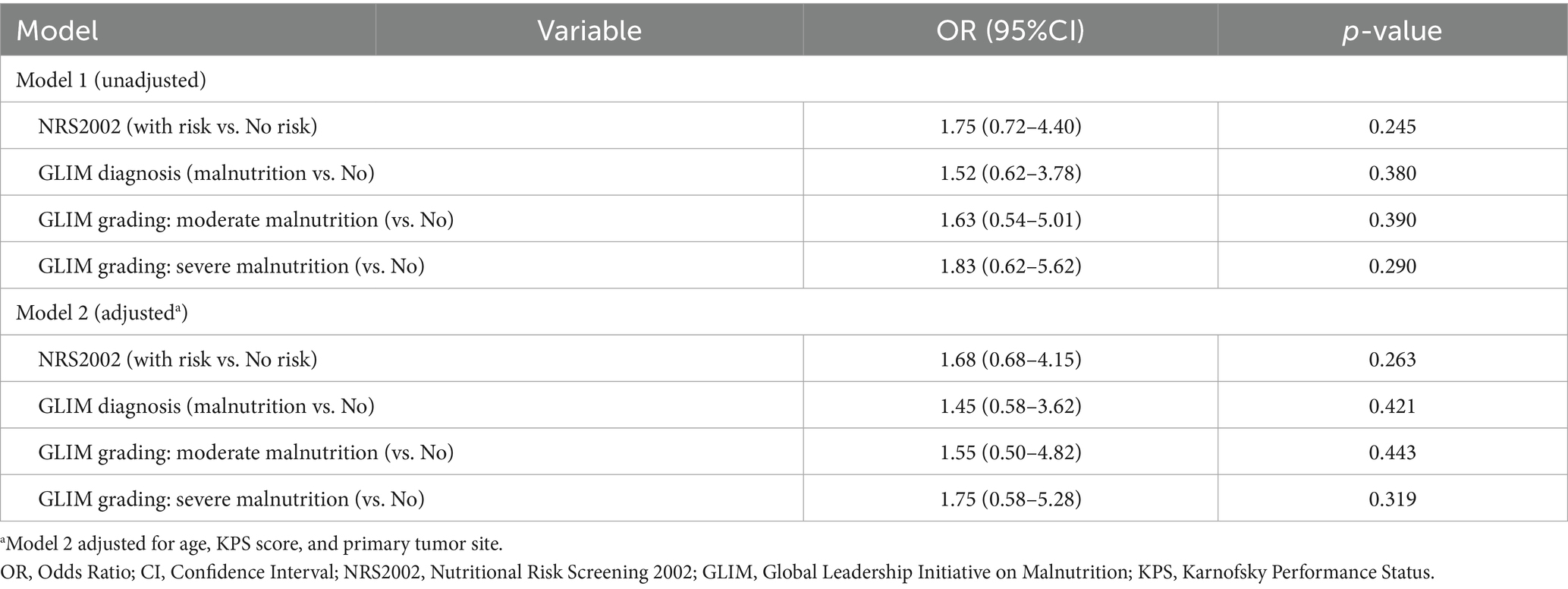This screenshot has height=589, width=1568.
Task: Click the "Model 2 (adjusted)" section row
Action: coord(102,313)
